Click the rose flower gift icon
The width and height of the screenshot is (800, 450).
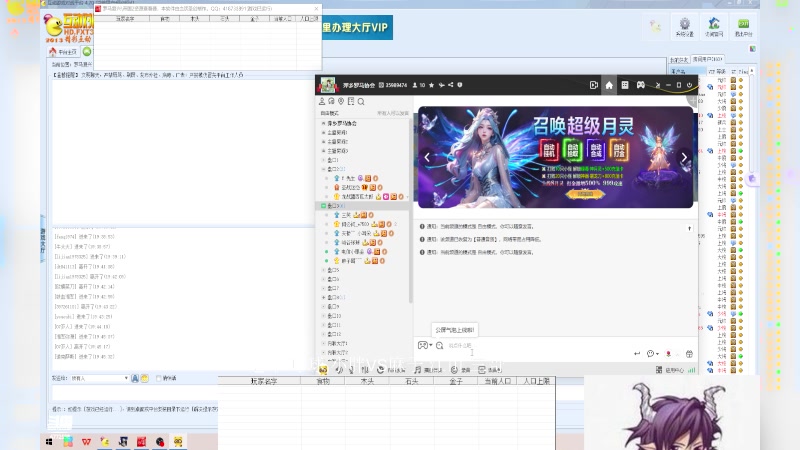668,354
